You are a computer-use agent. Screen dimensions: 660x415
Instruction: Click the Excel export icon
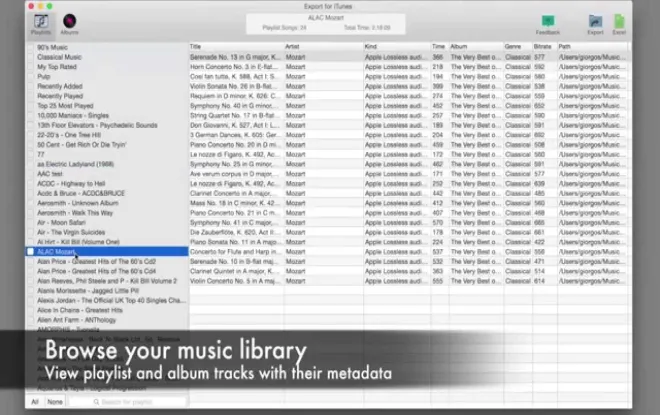click(x=619, y=25)
